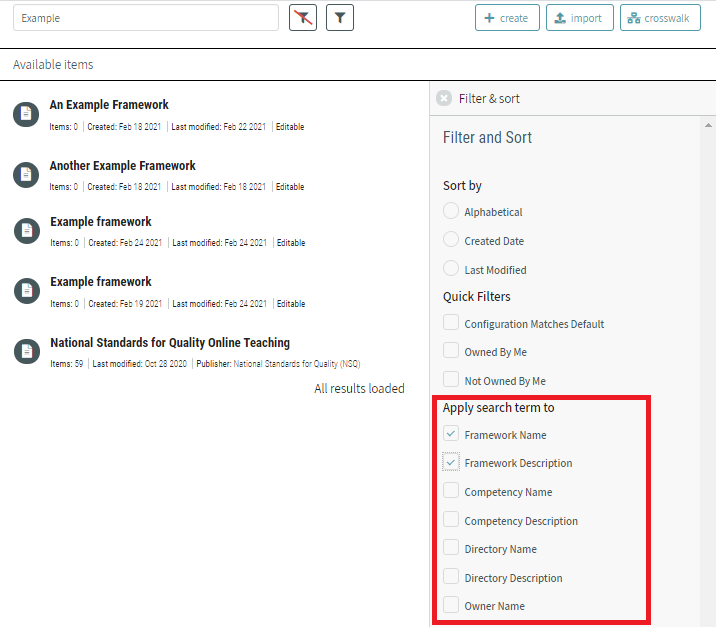Check the Owned By Me filter
This screenshot has height=627, width=716.
coord(451,351)
